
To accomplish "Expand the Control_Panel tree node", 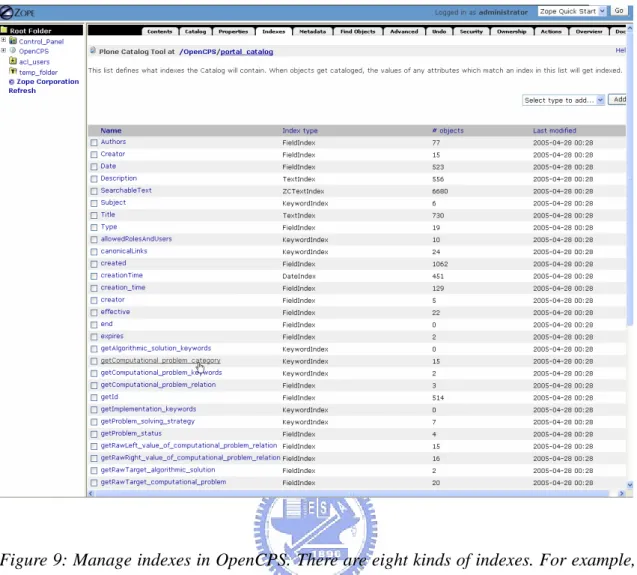I will [x=4, y=40].
